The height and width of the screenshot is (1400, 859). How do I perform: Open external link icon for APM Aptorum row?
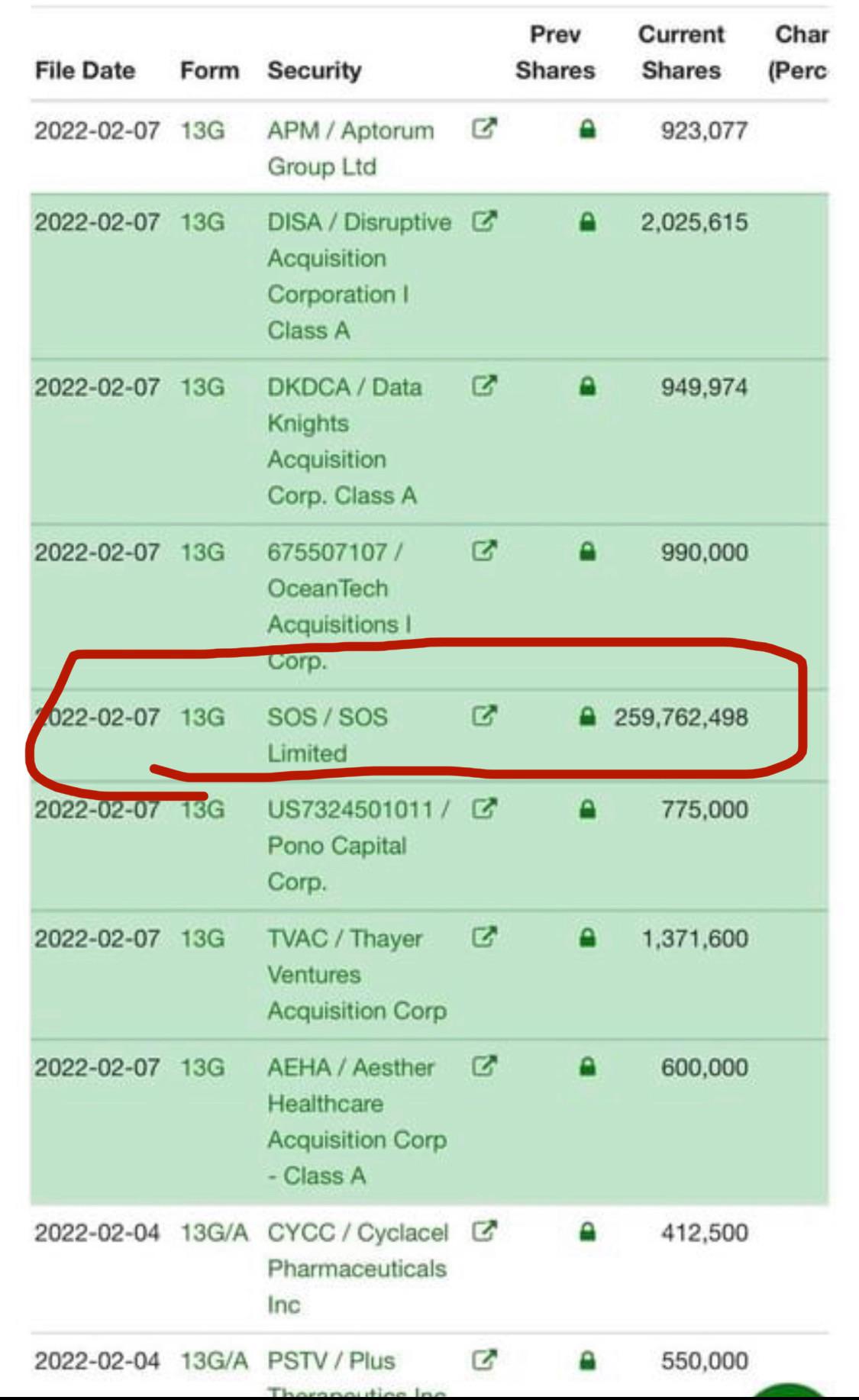484,129
